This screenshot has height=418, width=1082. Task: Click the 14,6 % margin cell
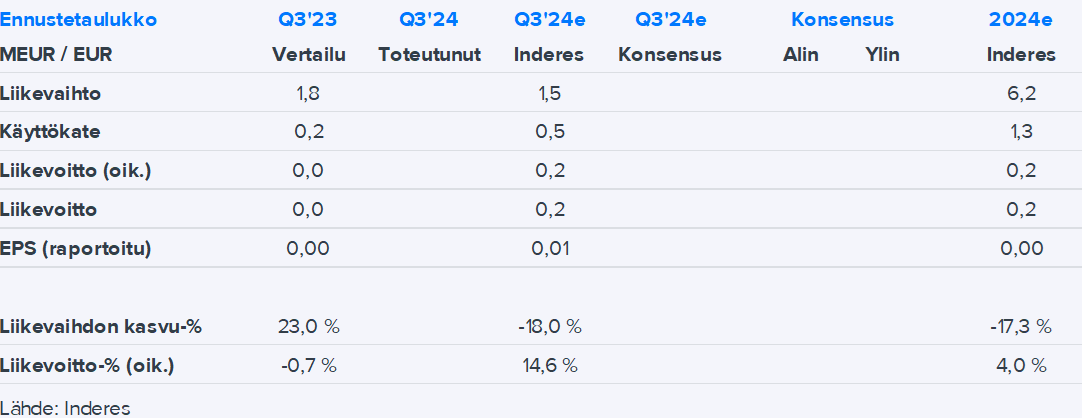(548, 365)
